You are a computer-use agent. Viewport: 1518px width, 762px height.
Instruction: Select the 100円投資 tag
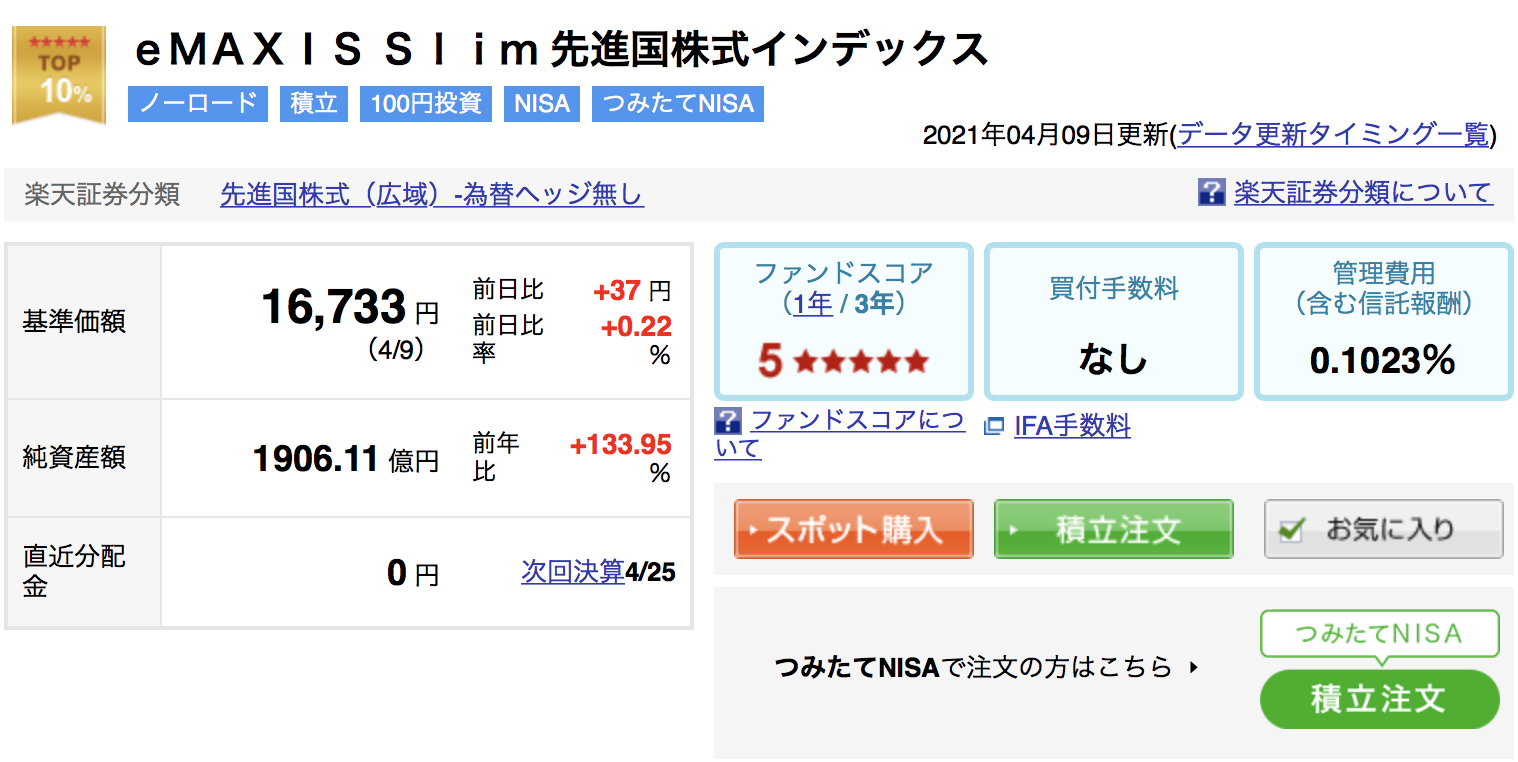[x=426, y=104]
